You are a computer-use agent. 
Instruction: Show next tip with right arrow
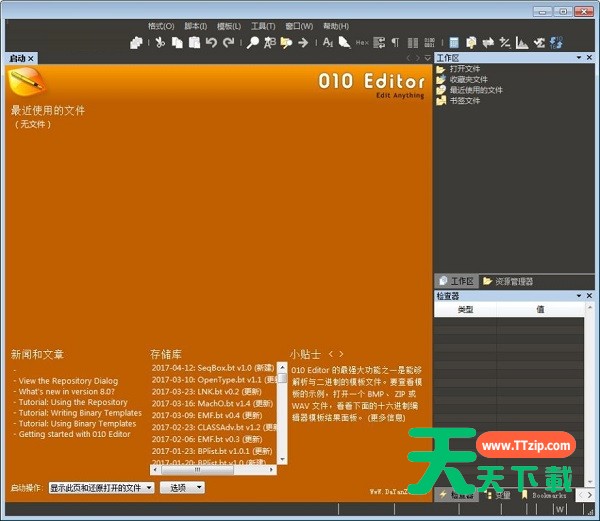pos(341,354)
